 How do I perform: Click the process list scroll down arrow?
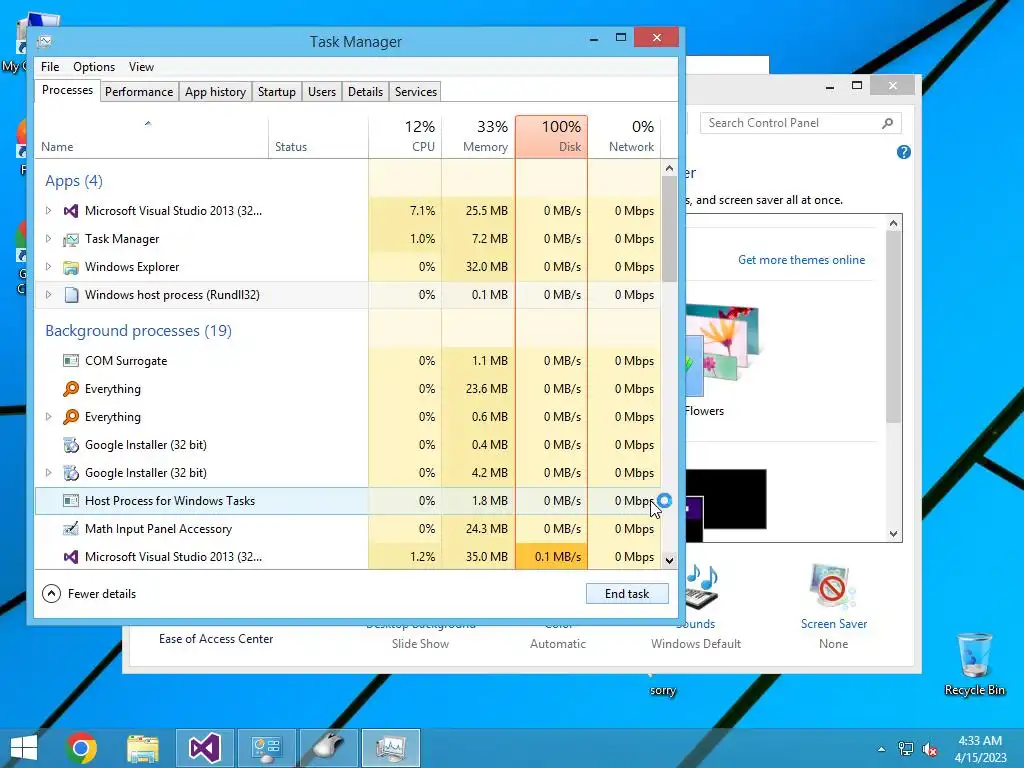coord(669,560)
